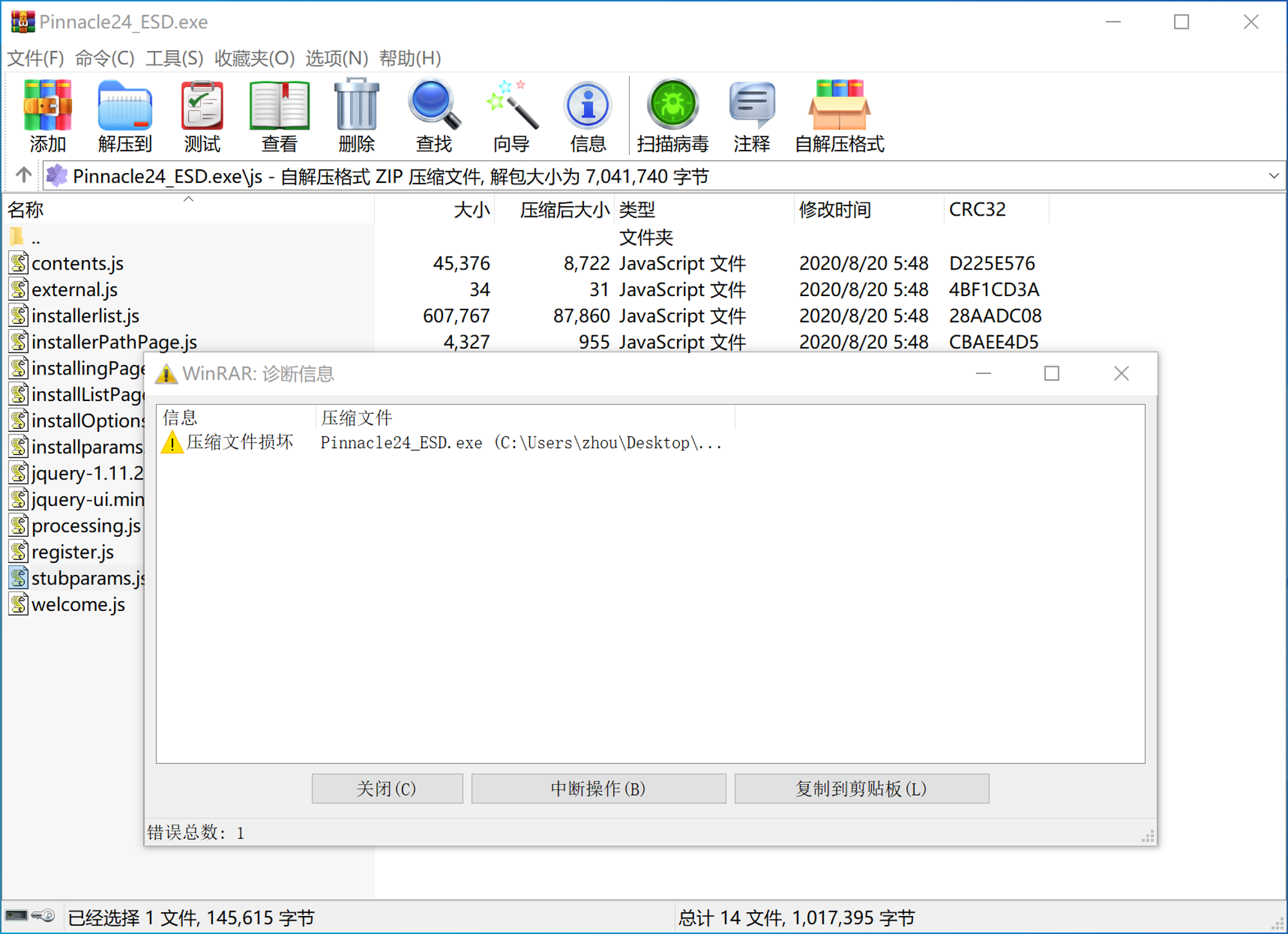Open the 帮助(H) menu
This screenshot has height=934, width=1288.
(x=410, y=58)
